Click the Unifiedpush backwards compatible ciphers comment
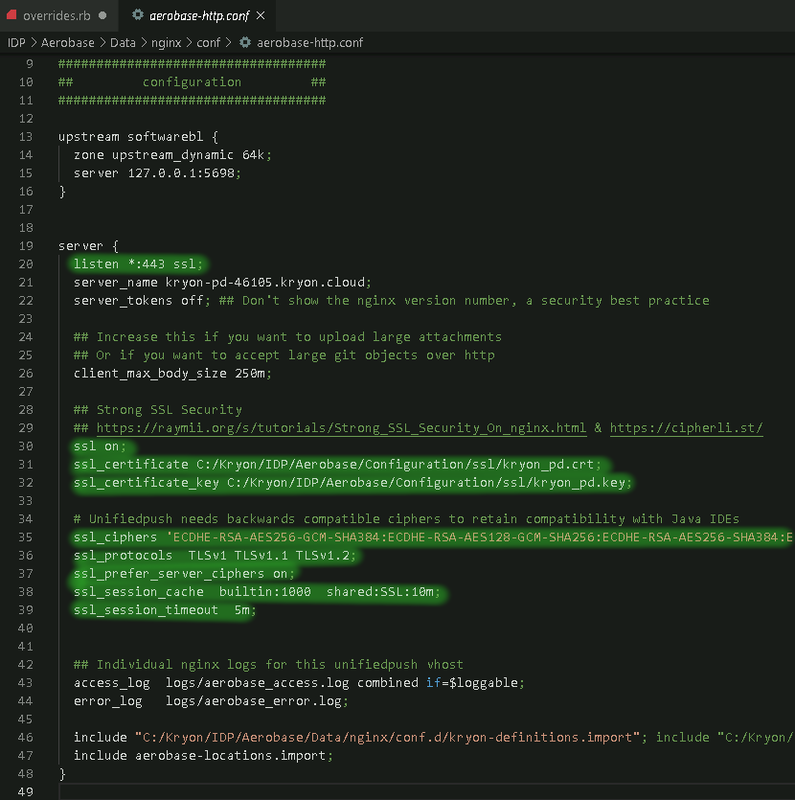This screenshot has height=800, width=795. (x=406, y=519)
